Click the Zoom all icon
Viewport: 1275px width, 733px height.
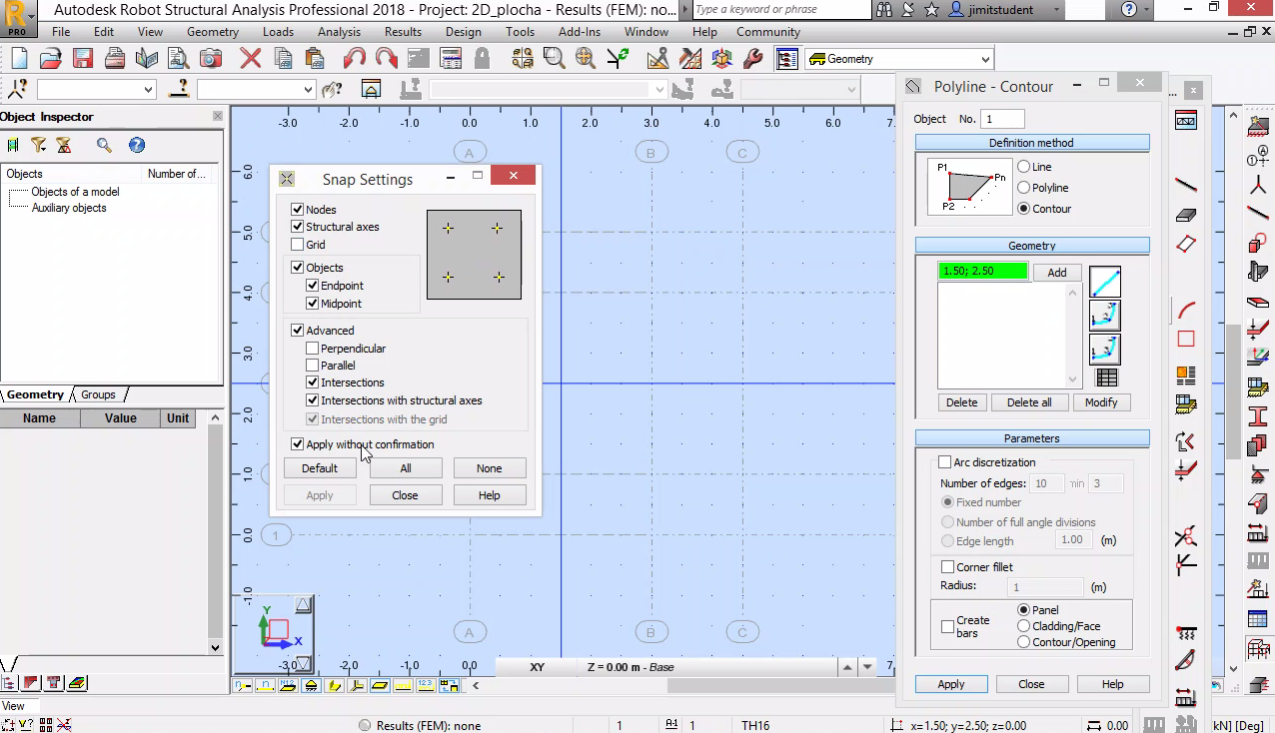tap(586, 58)
